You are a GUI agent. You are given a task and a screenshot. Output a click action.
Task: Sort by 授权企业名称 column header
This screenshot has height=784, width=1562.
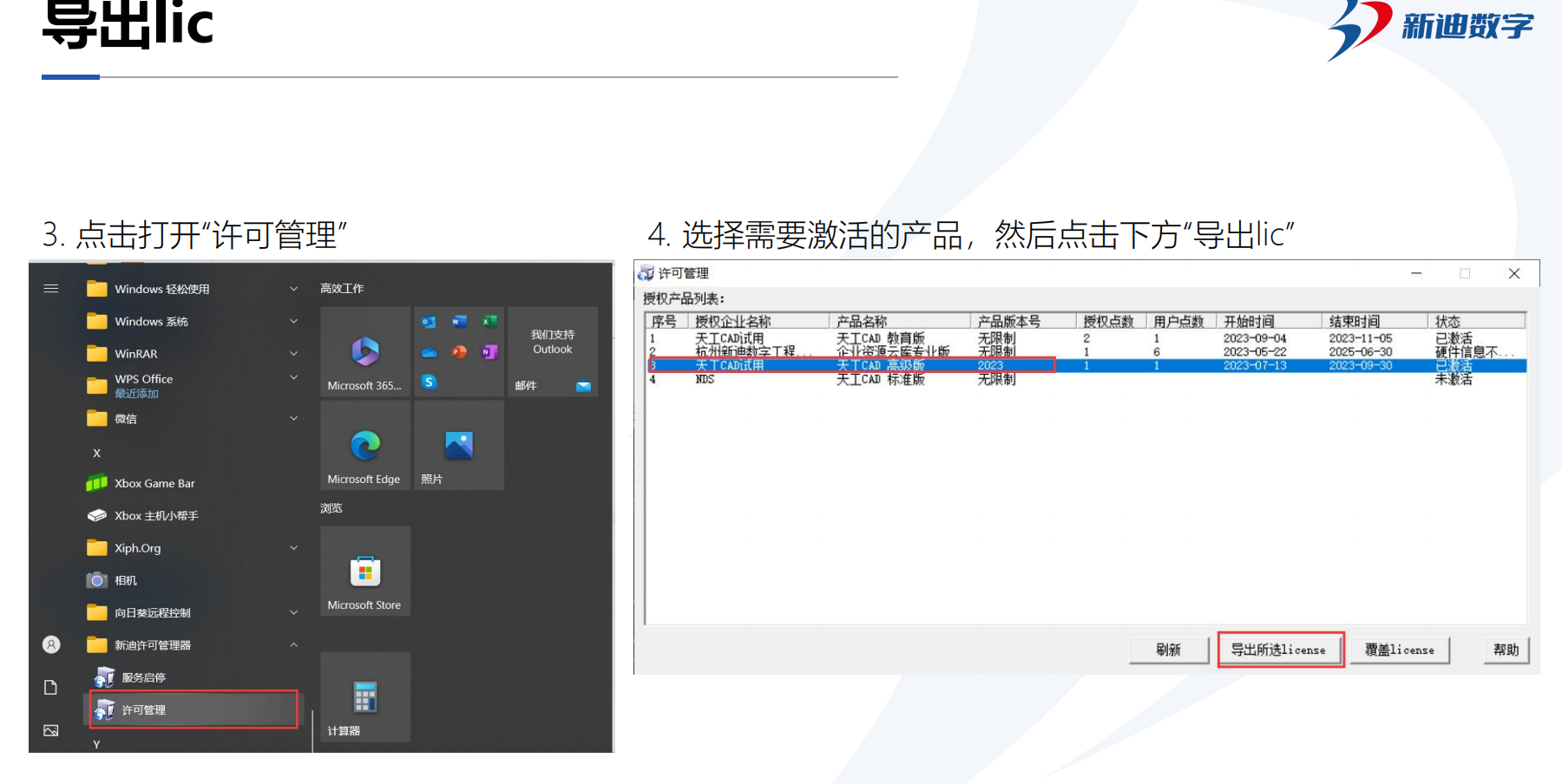(x=758, y=321)
